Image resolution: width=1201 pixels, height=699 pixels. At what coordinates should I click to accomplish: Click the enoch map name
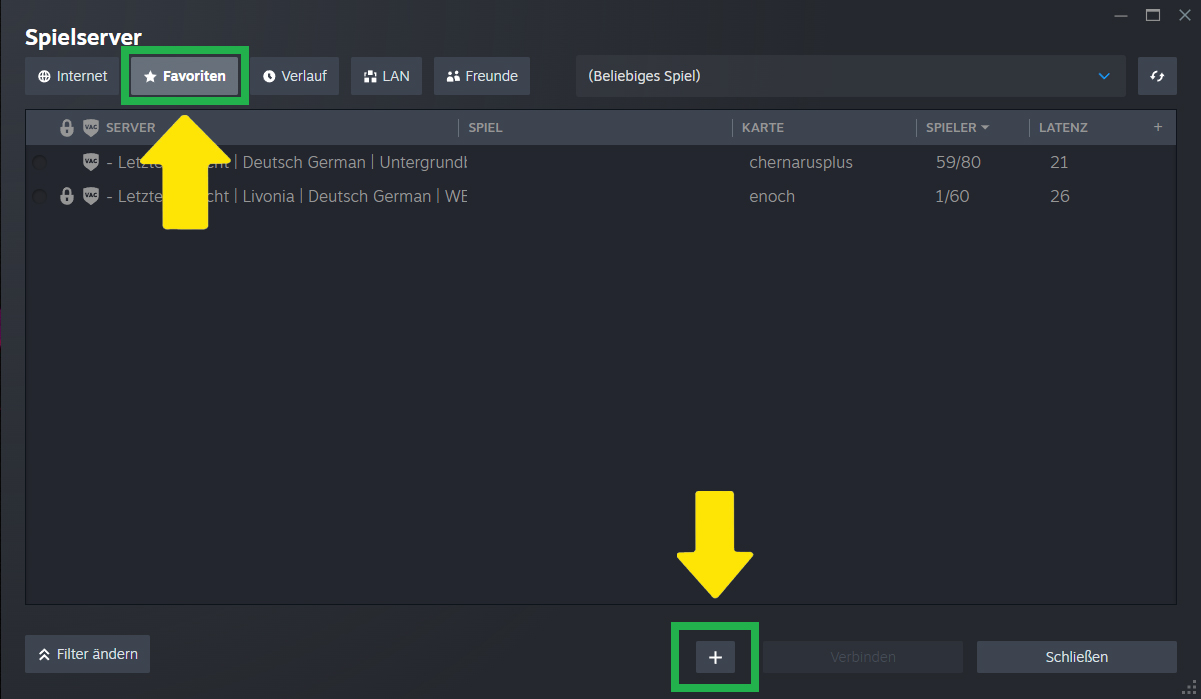click(772, 196)
